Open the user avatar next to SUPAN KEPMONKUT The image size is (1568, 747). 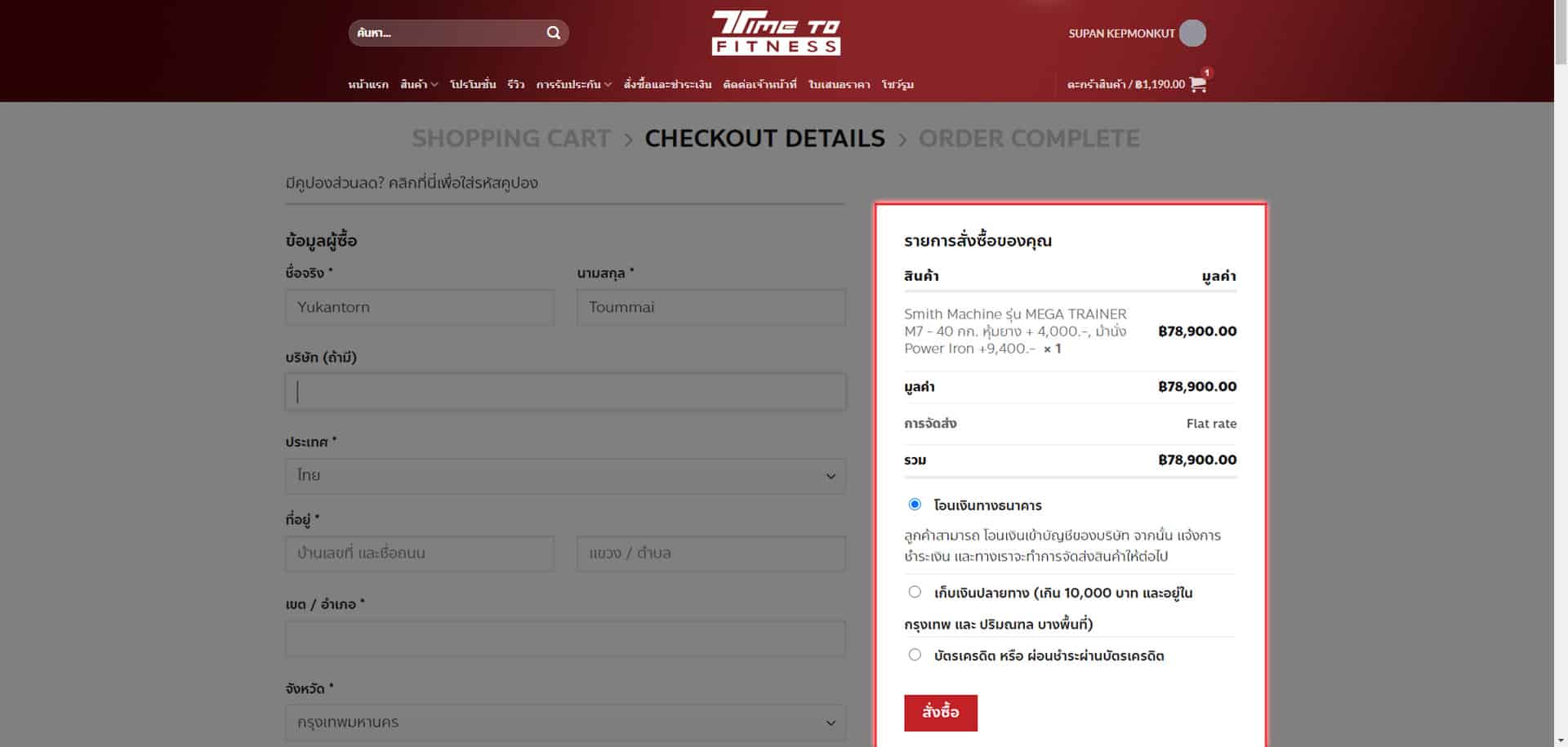coord(1192,33)
